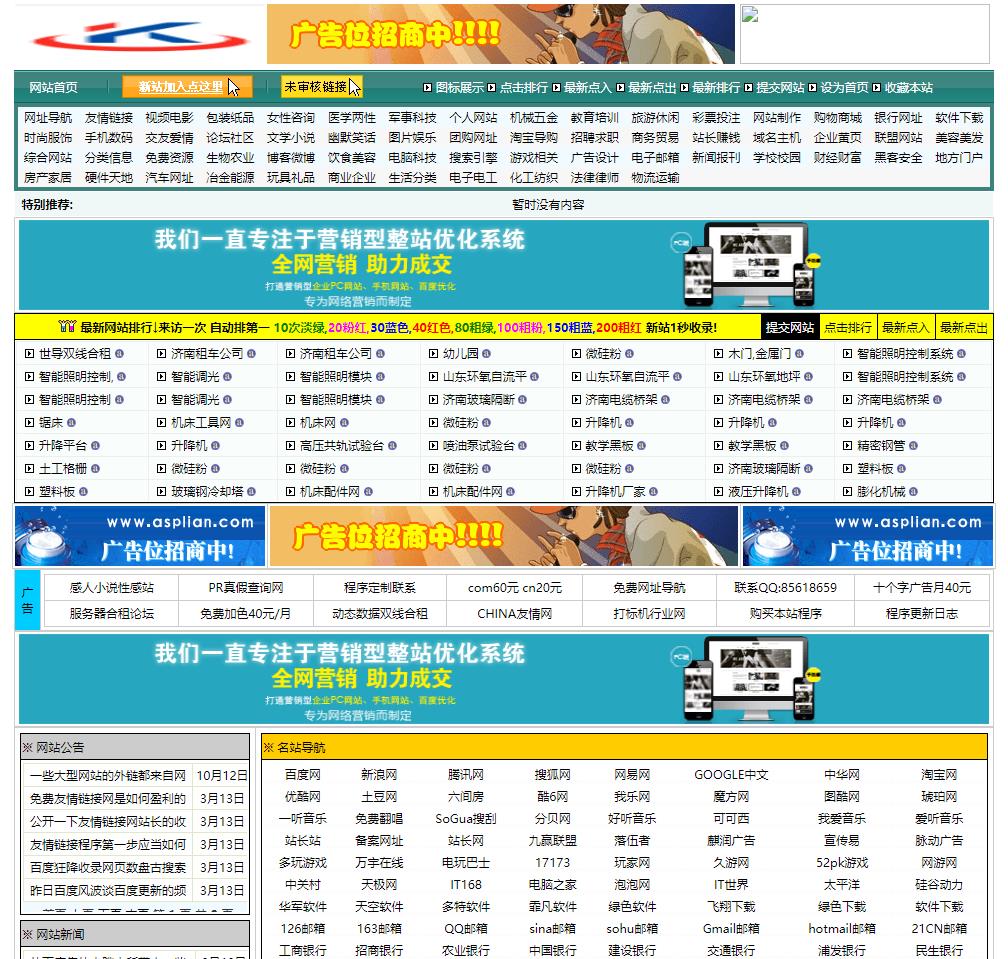Open 淘宝网 in 名站导航
Screen dimensions: 1008x959
pyautogui.click(x=939, y=775)
